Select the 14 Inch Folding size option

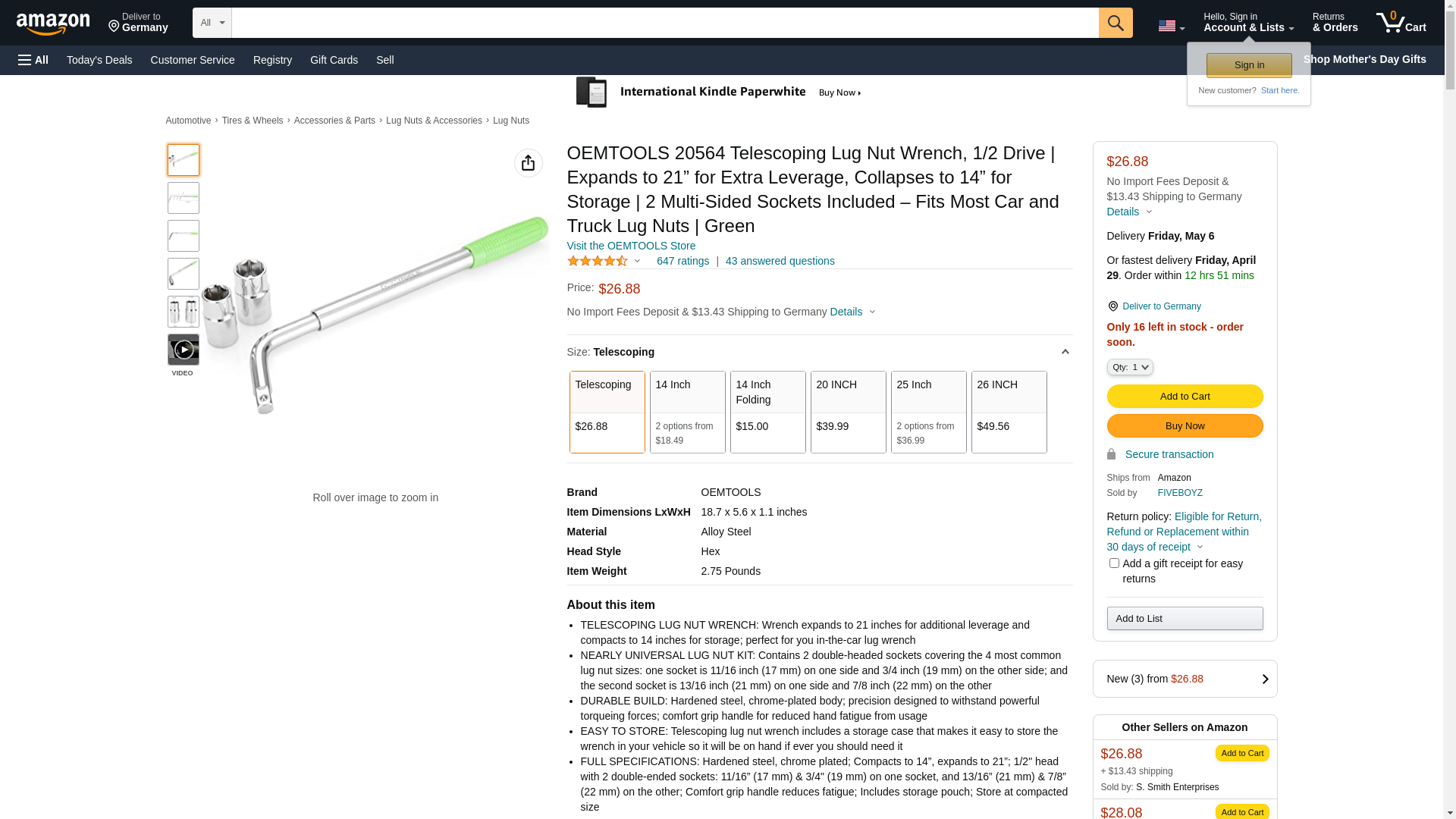click(767, 412)
